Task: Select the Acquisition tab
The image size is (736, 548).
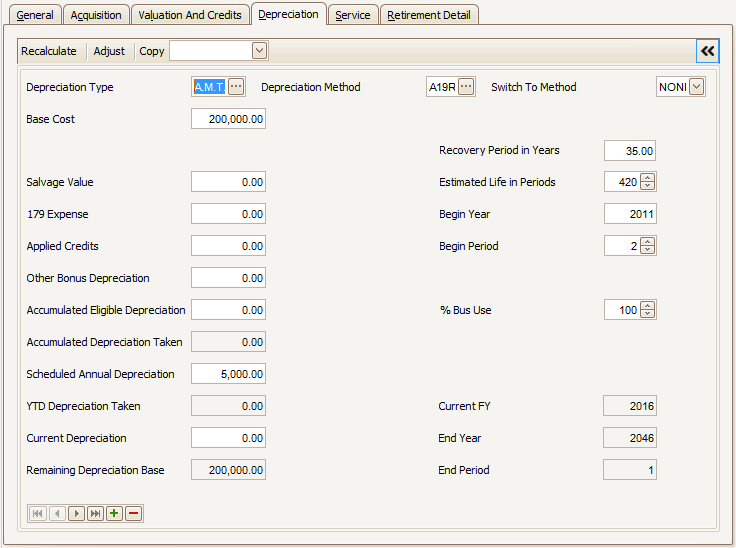Action: (x=96, y=15)
